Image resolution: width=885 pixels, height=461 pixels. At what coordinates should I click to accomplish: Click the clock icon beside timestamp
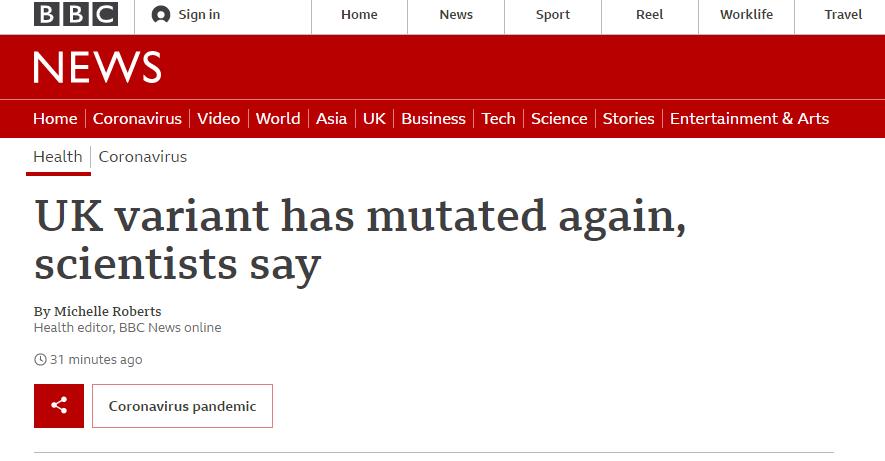[40, 360]
